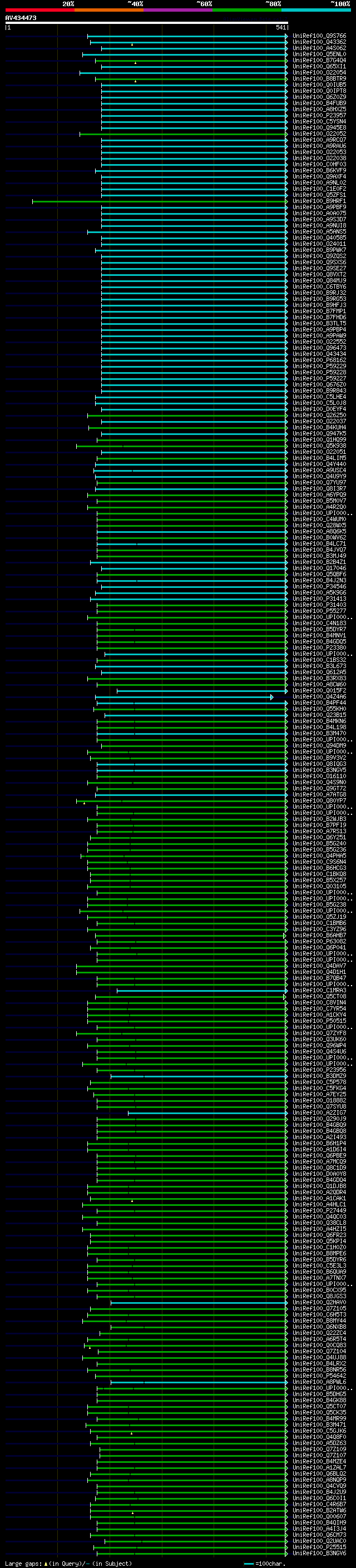Image resolution: width=356 pixels, height=1568 pixels.
Task: Select the UniRef100_A9RCQ7 label
Action: coord(319,140)
